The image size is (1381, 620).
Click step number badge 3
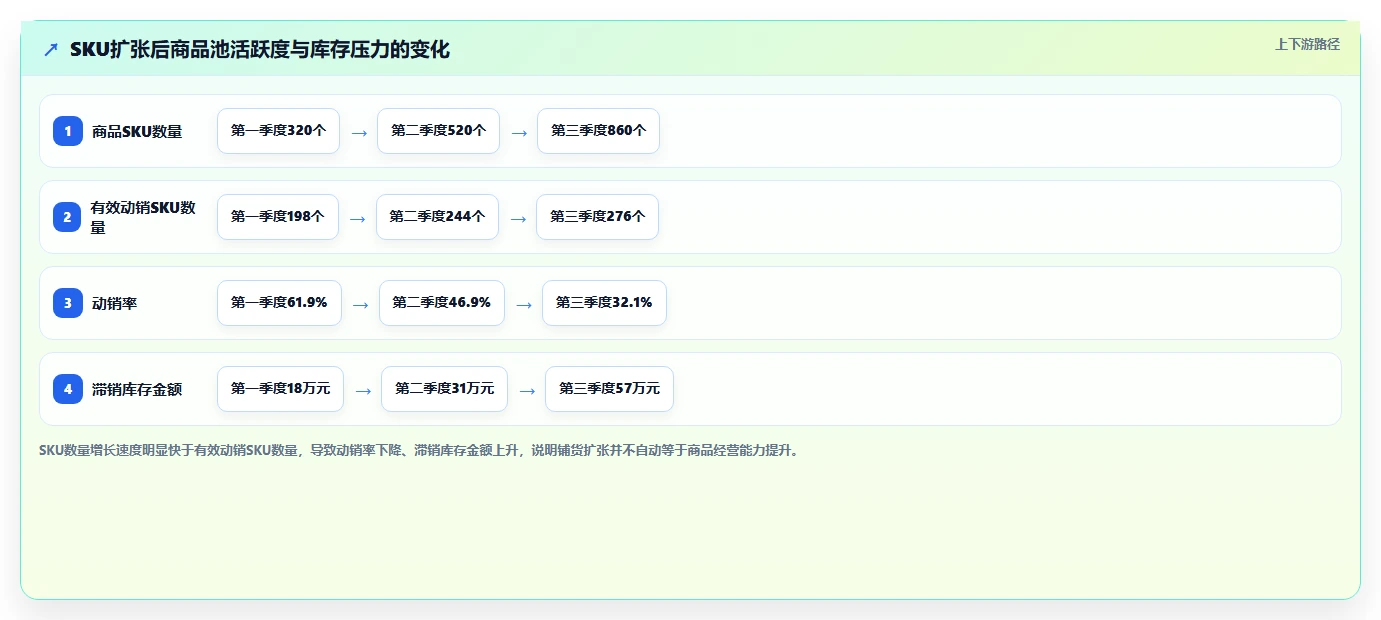click(x=68, y=303)
